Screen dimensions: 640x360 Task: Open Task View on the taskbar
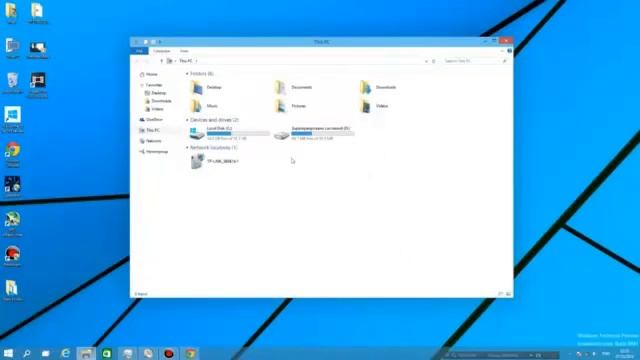pyautogui.click(x=46, y=353)
